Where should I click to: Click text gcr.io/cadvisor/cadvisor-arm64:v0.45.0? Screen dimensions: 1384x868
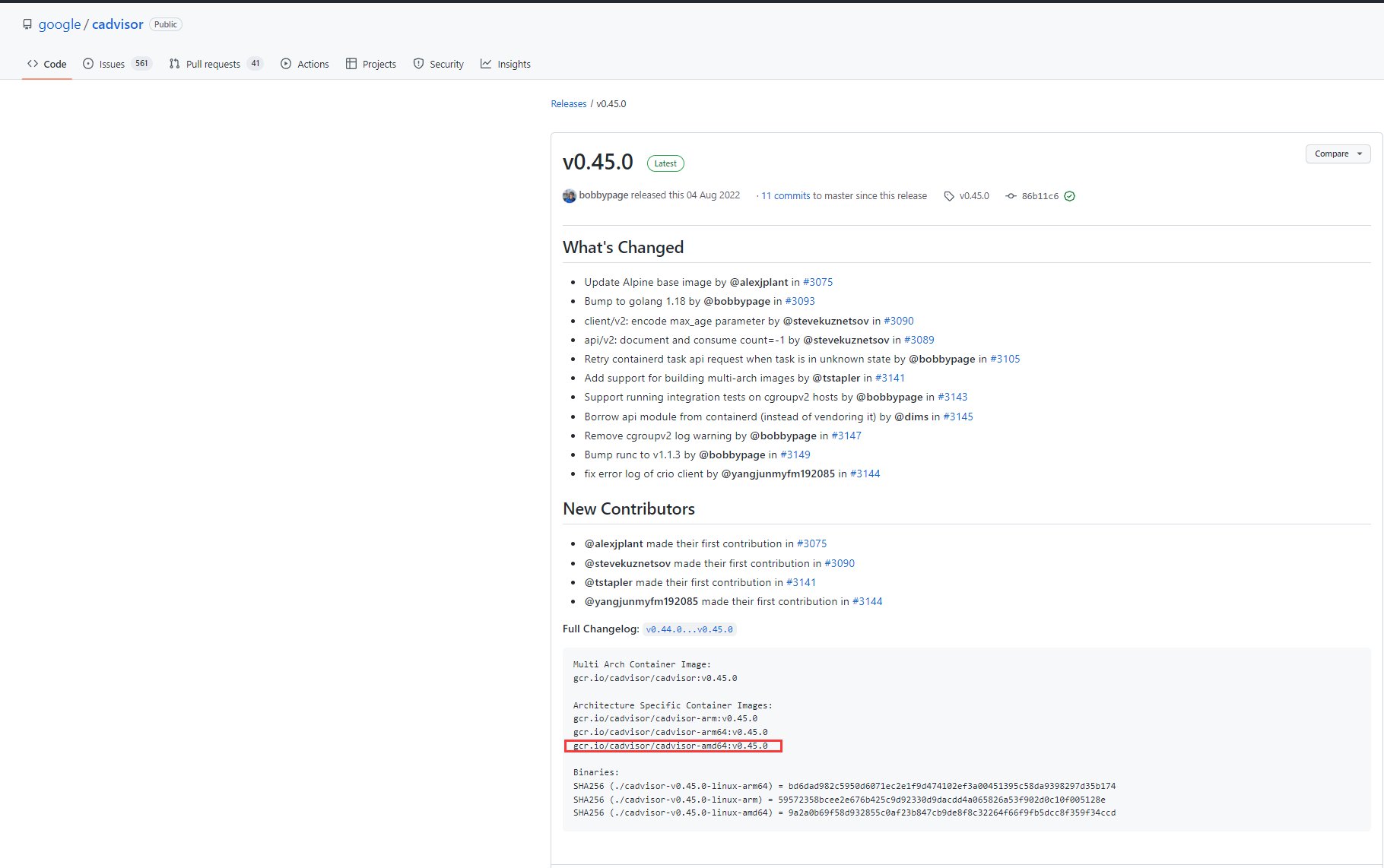click(671, 732)
